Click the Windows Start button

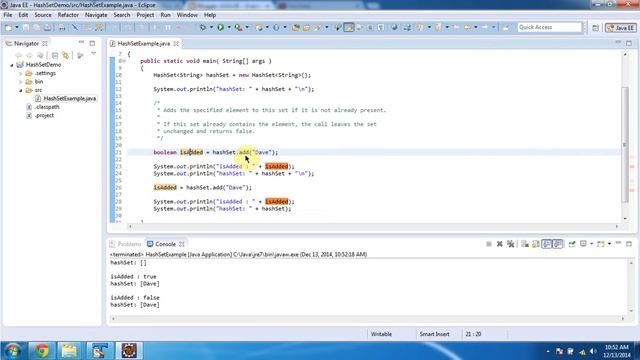[x=13, y=351]
